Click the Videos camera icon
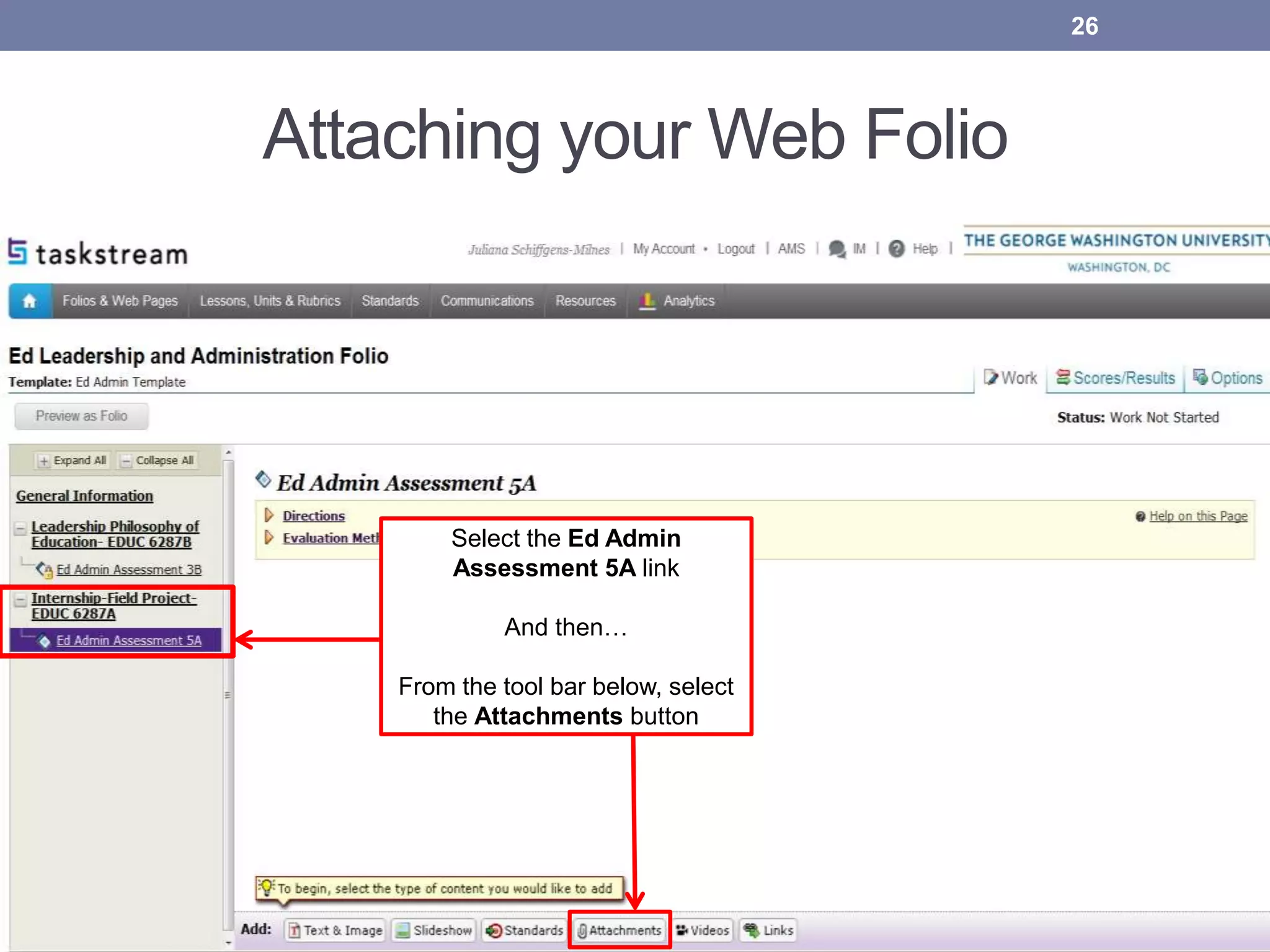 click(682, 930)
